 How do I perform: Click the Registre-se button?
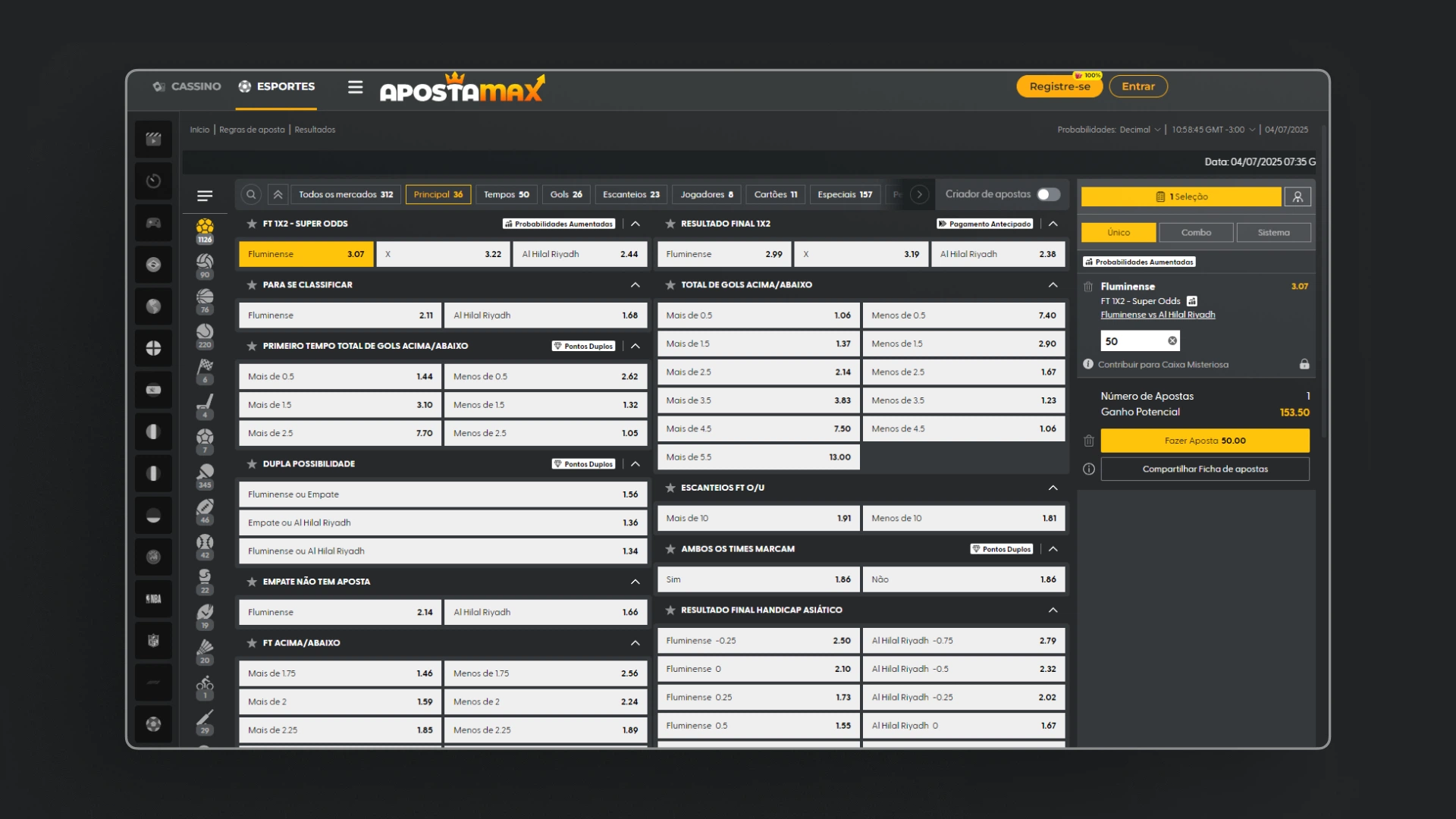[1059, 86]
